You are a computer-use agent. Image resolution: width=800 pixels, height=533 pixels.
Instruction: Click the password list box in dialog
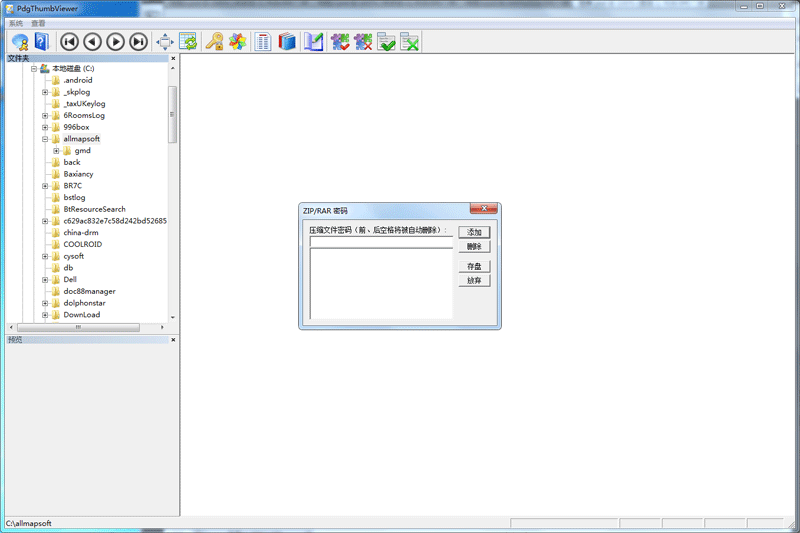(381, 284)
